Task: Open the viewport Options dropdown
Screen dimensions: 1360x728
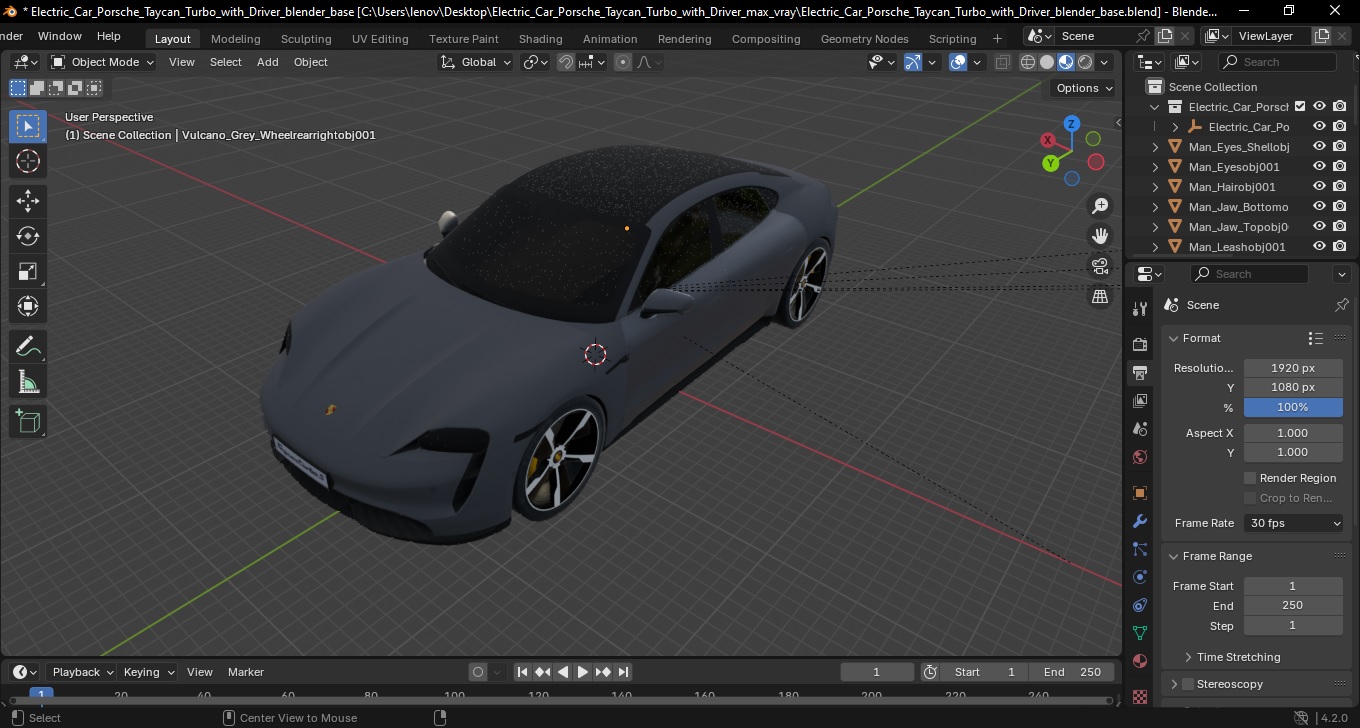Action: tap(1085, 88)
